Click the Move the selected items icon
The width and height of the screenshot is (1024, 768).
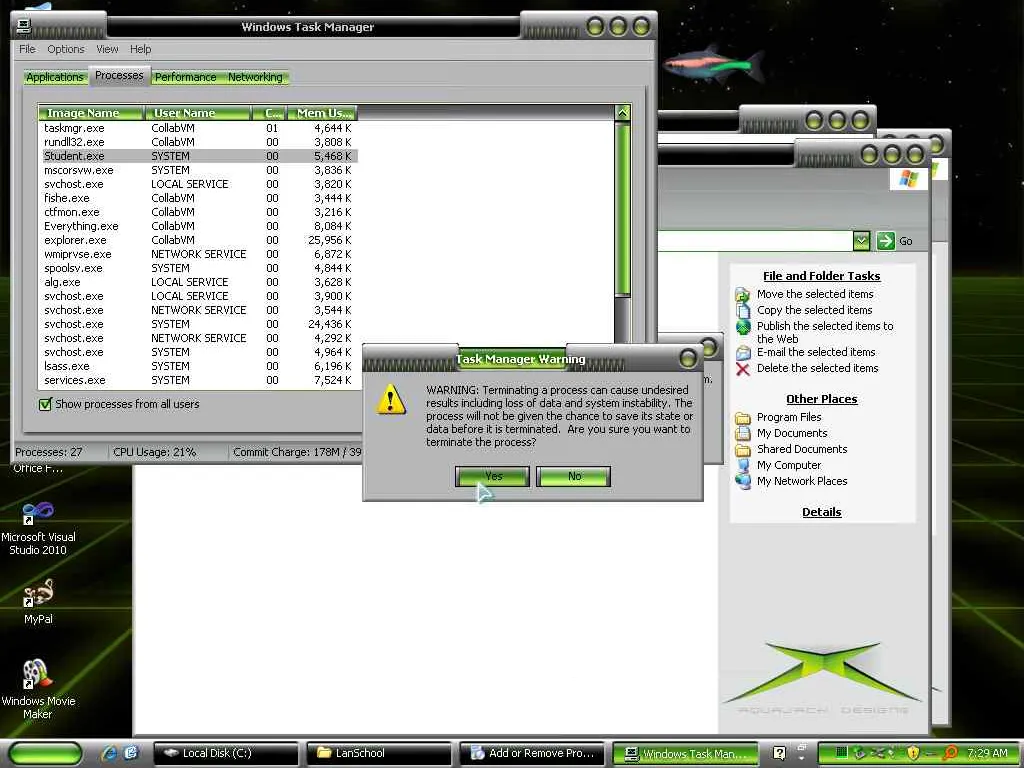[x=743, y=295]
